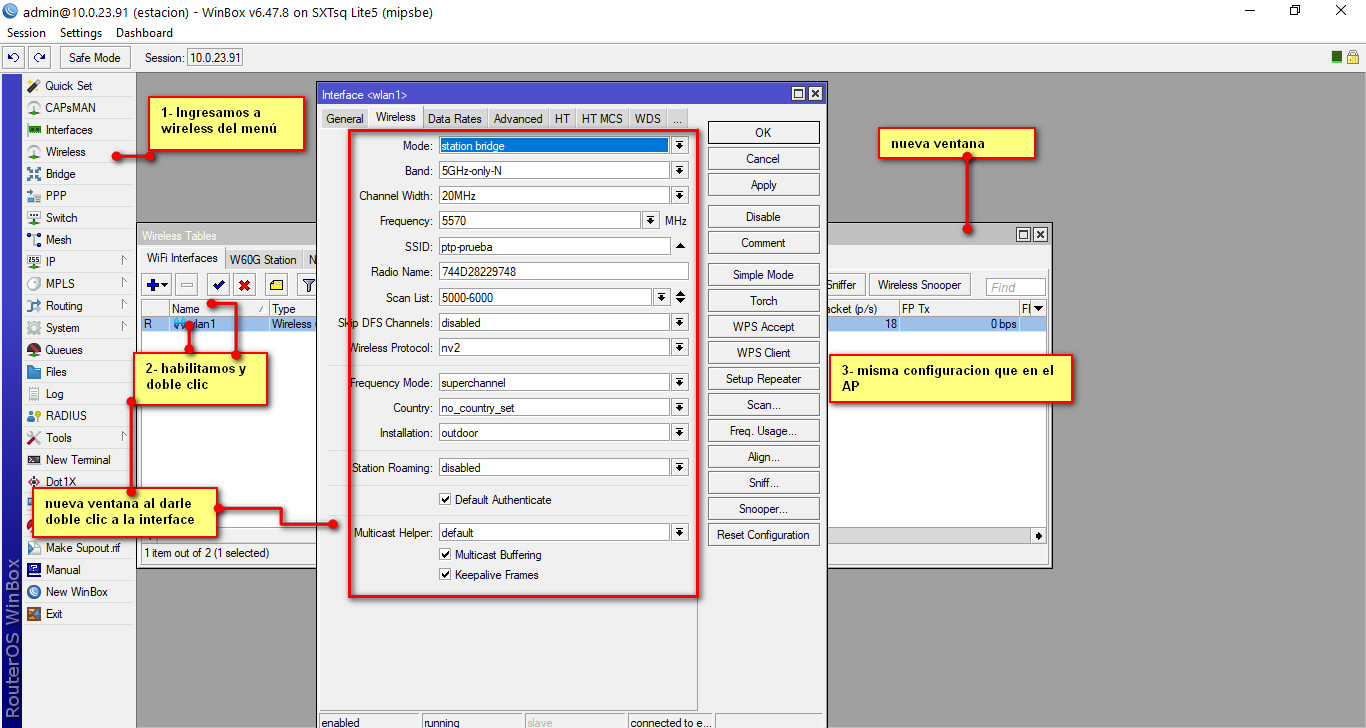The image size is (1366, 728).
Task: Click the blue checkmark enable icon
Action: pyautogui.click(x=218, y=285)
